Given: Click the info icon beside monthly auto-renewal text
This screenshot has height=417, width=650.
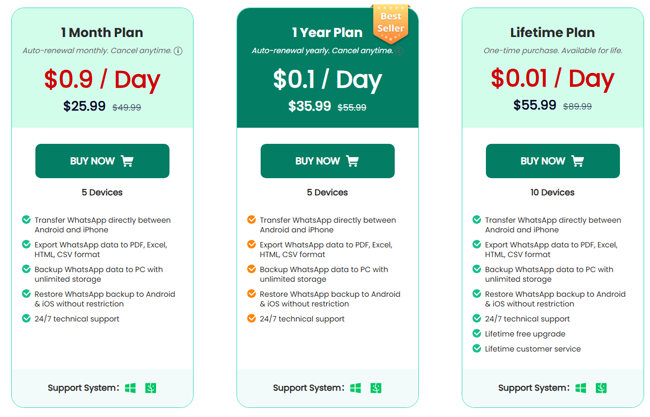Looking at the screenshot, I should tap(178, 51).
